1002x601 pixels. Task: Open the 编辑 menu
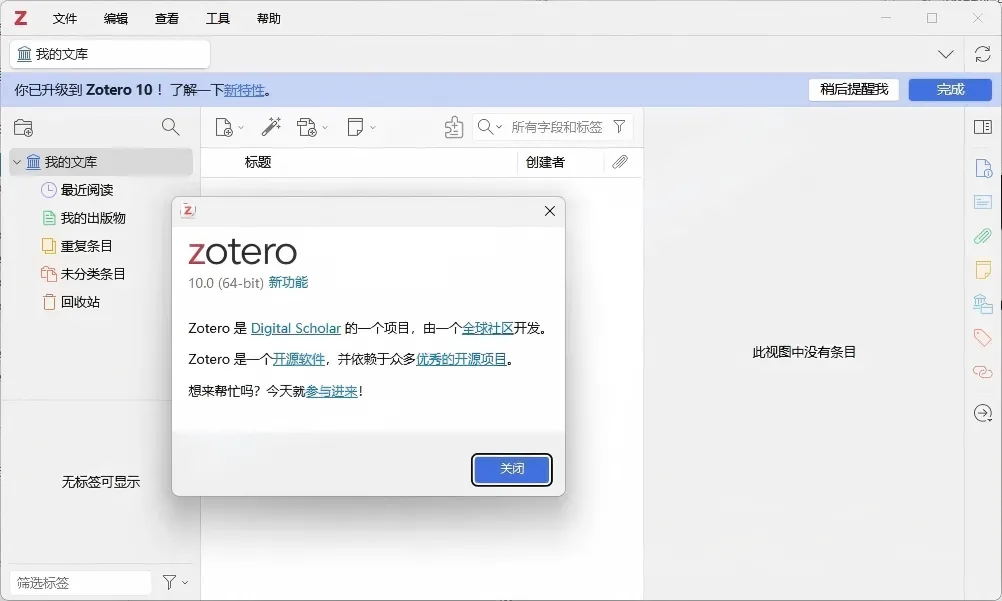point(116,19)
